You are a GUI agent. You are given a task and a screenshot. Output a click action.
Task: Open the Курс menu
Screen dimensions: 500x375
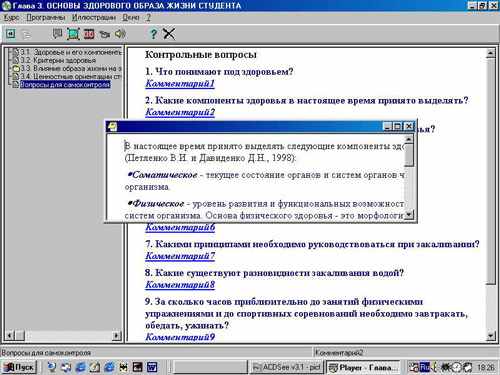click(x=11, y=17)
